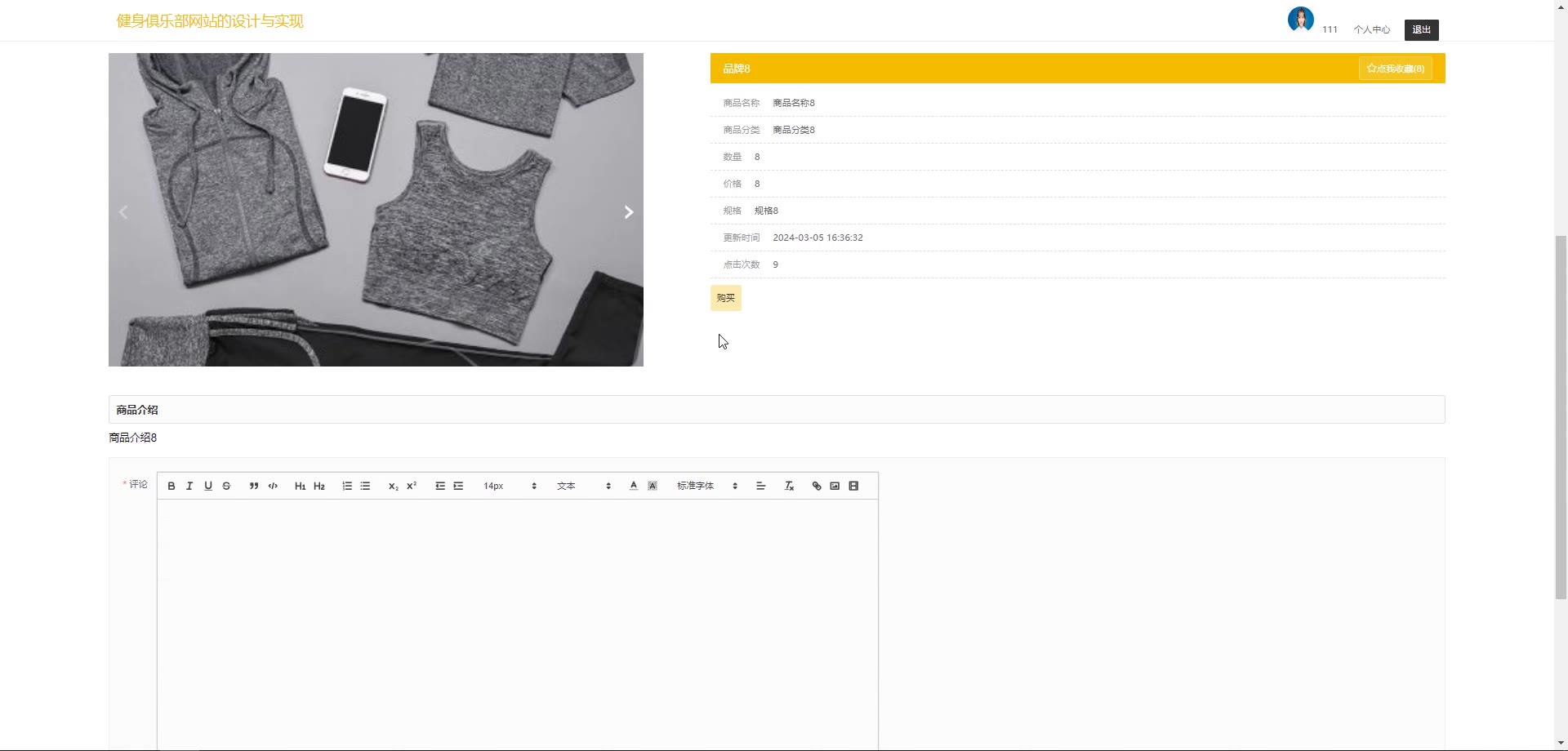Insert a hyperlink in the comment
Viewport: 1568px width, 751px height.
point(817,486)
